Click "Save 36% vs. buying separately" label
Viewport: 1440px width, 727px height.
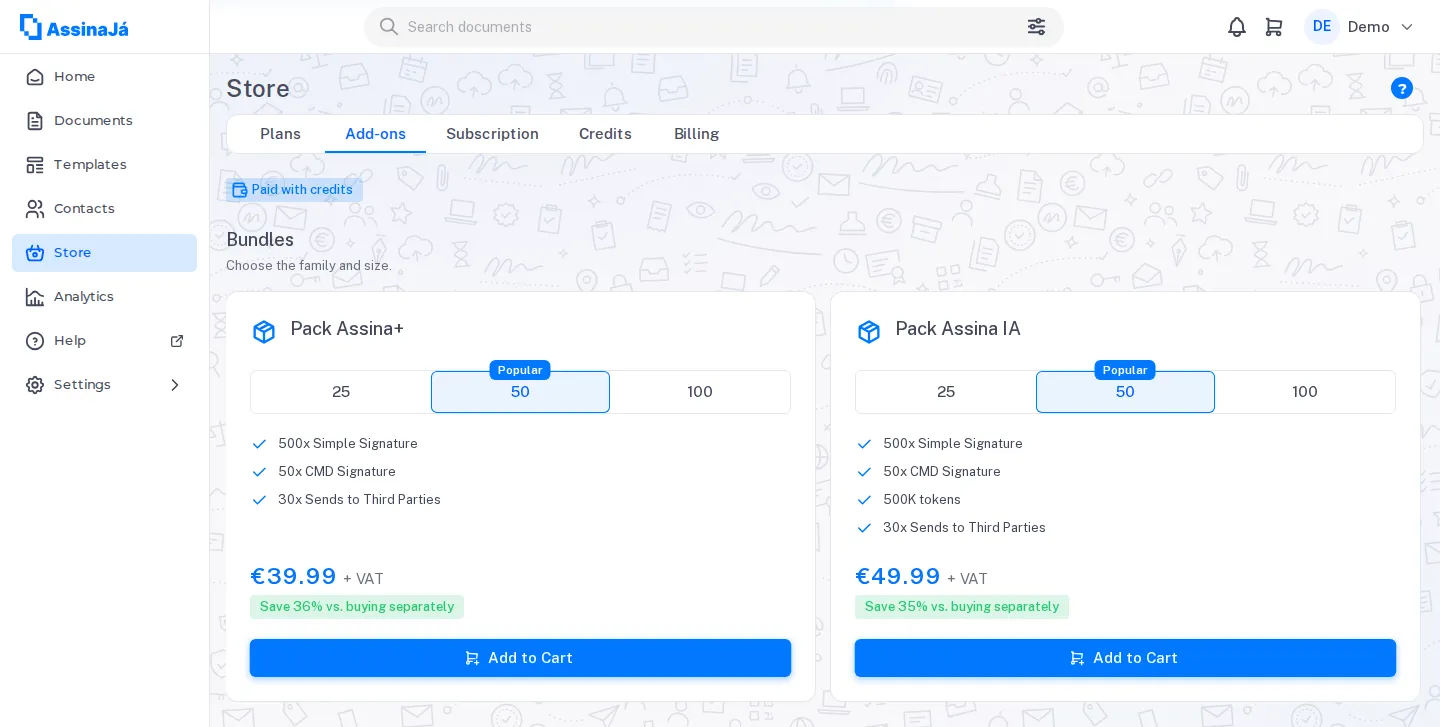[x=357, y=607]
